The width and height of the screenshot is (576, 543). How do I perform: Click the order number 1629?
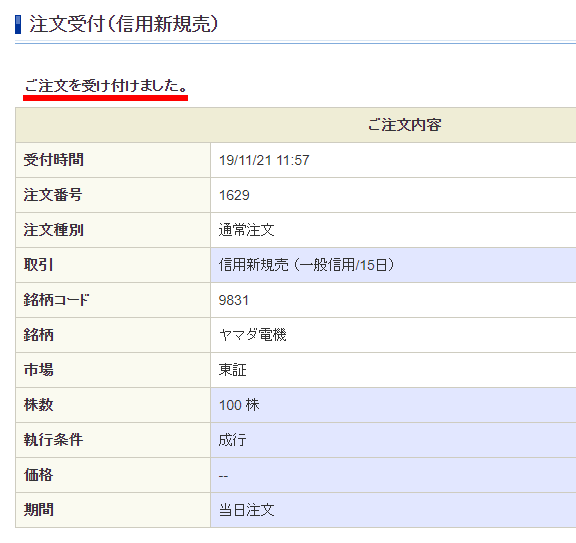click(234, 195)
